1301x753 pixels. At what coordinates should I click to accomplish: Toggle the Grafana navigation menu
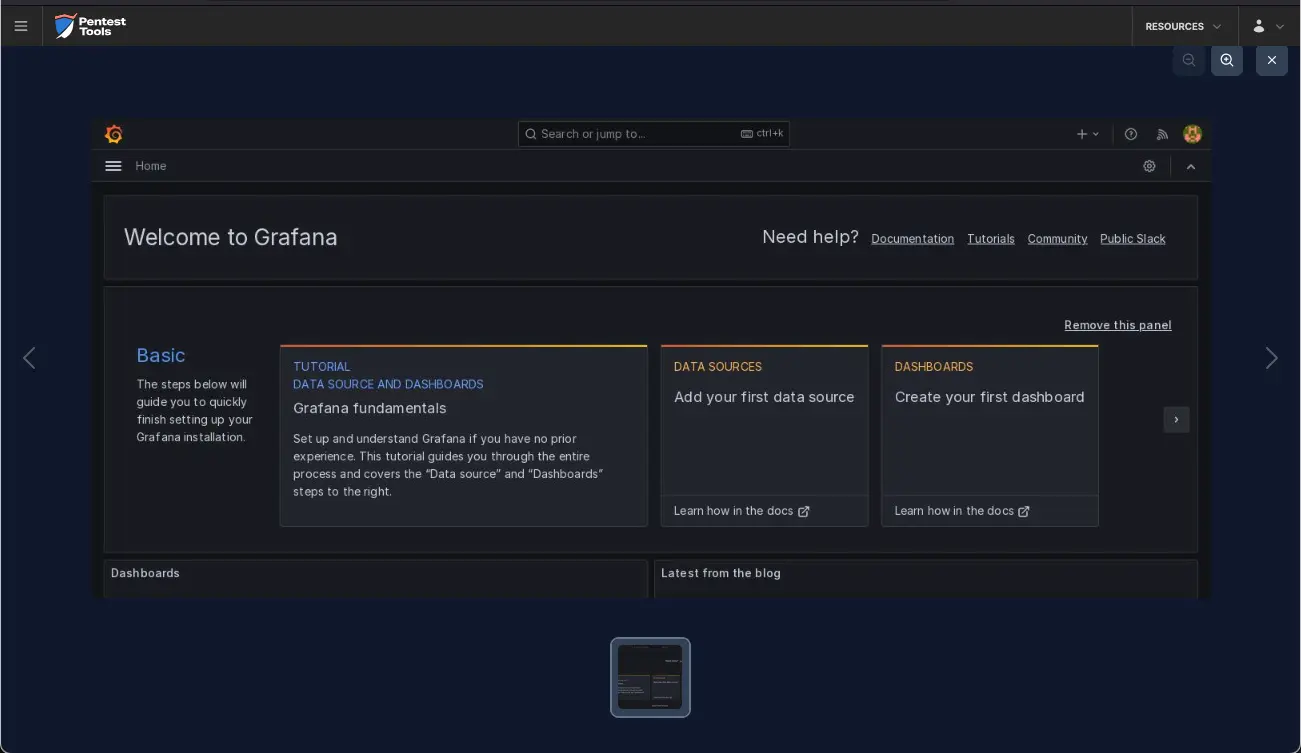[x=113, y=166]
